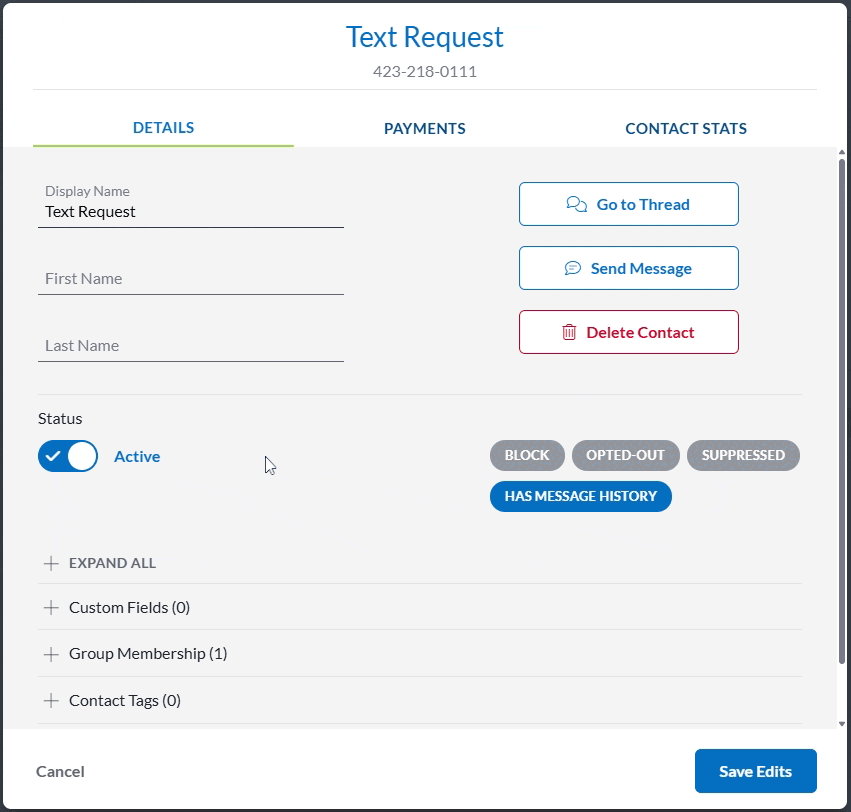Viewport: 851px width, 812px height.
Task: Click the HAS MESSAGE HISTORY badge
Action: click(581, 496)
